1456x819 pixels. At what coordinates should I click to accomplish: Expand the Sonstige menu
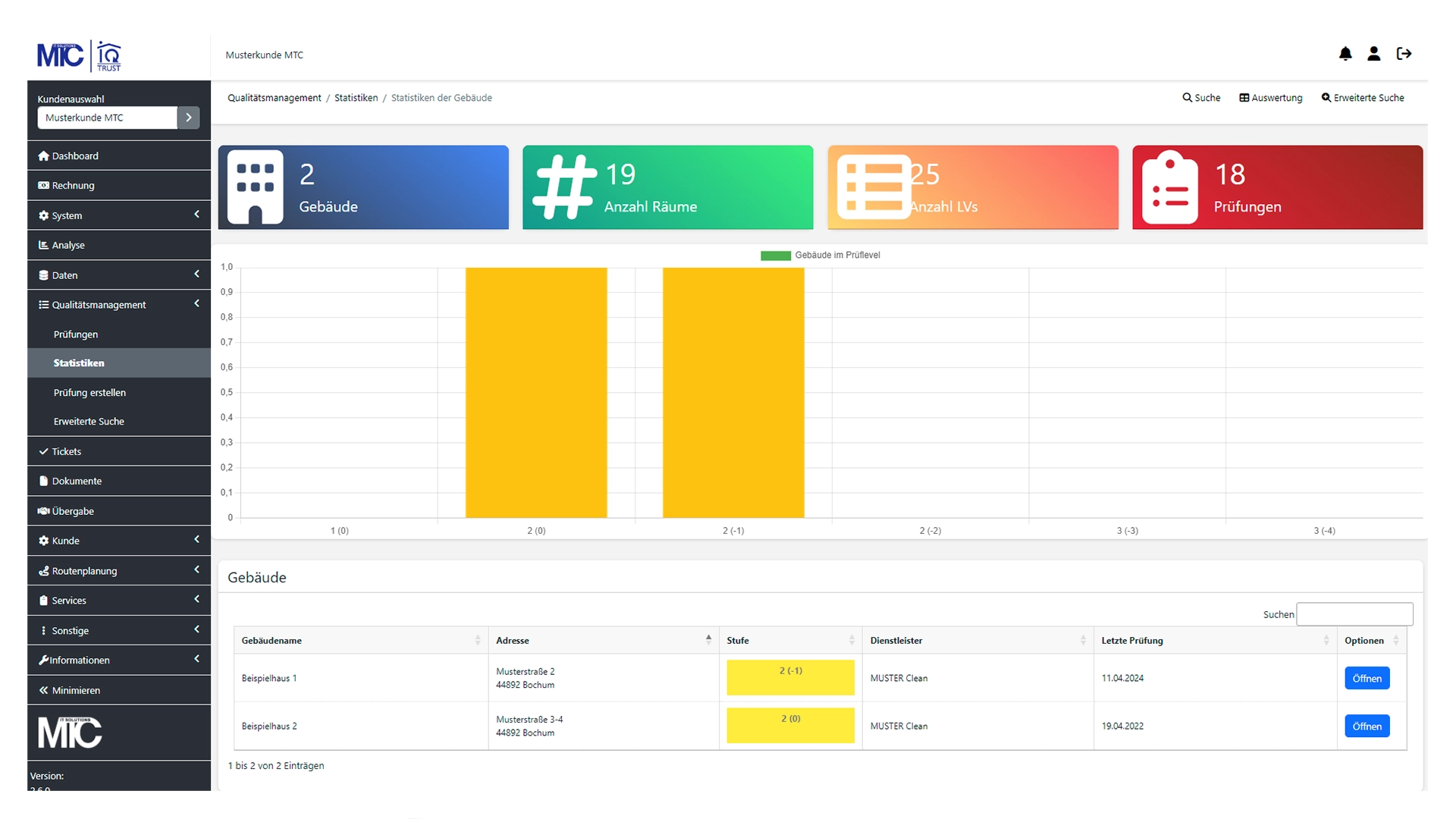119,631
